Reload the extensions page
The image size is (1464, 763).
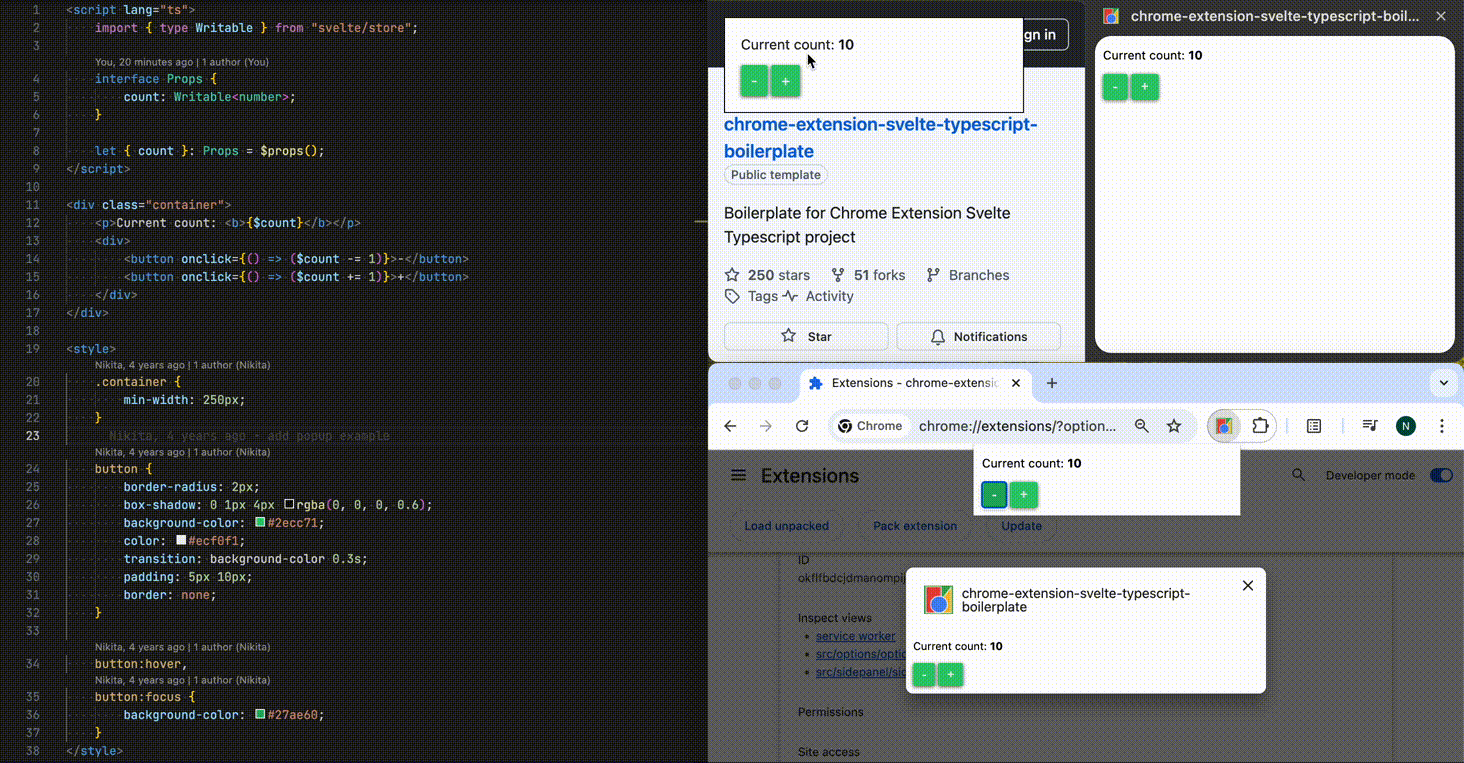(802, 426)
